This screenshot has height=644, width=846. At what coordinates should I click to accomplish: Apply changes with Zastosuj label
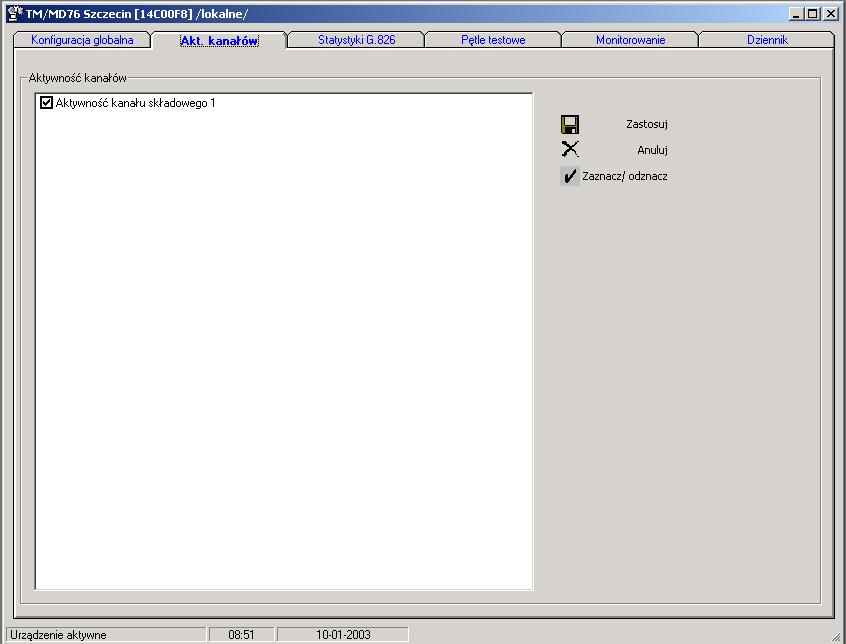647,124
